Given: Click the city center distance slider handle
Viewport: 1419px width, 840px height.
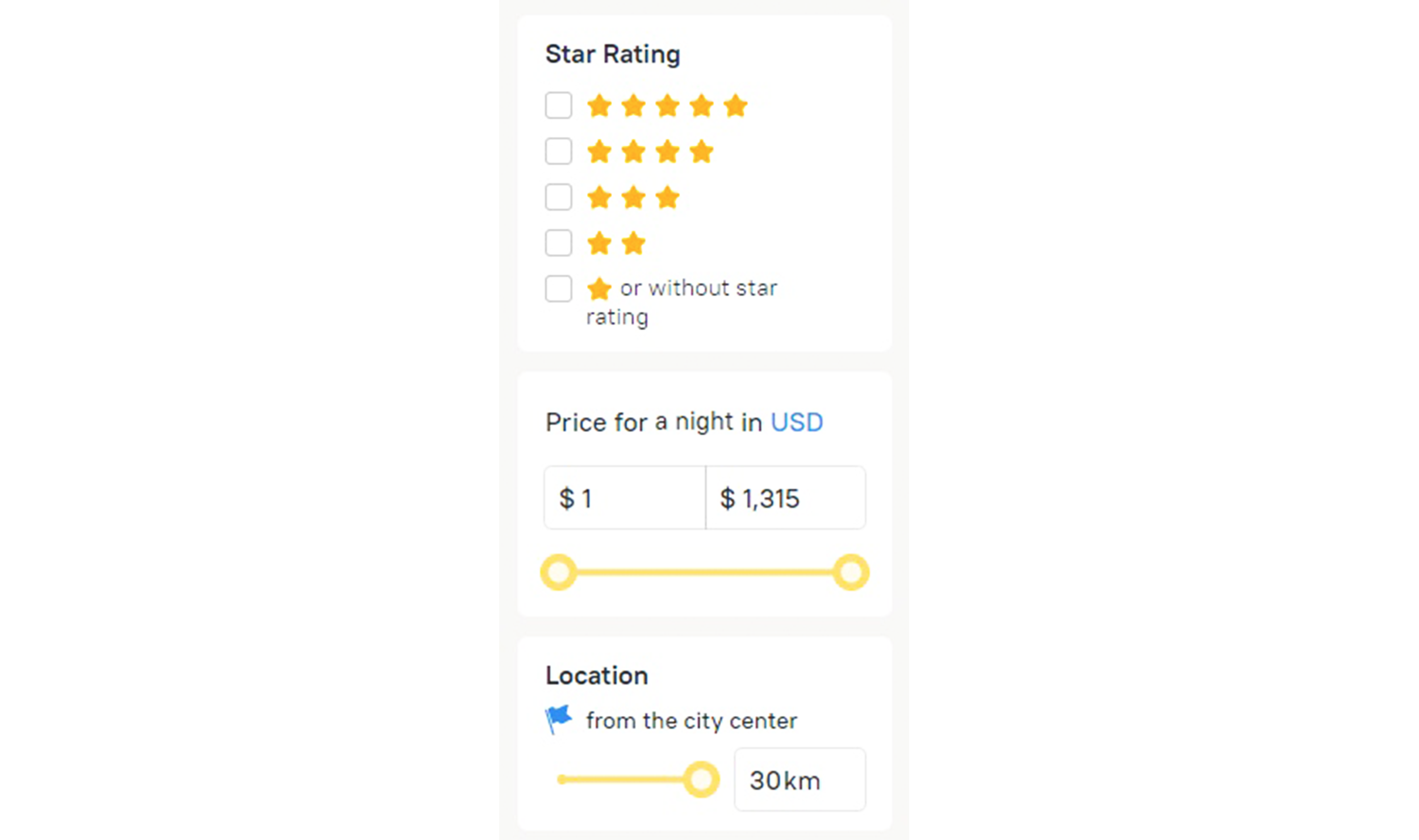Looking at the screenshot, I should 701,779.
